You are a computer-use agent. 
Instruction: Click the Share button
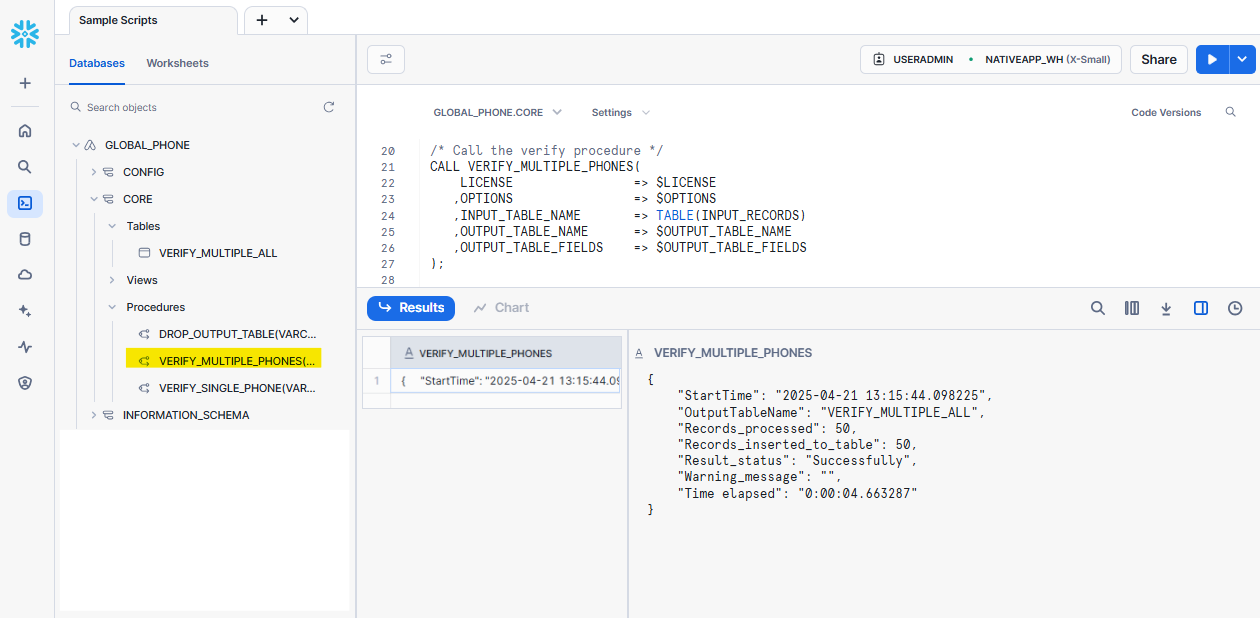pyautogui.click(x=1159, y=59)
